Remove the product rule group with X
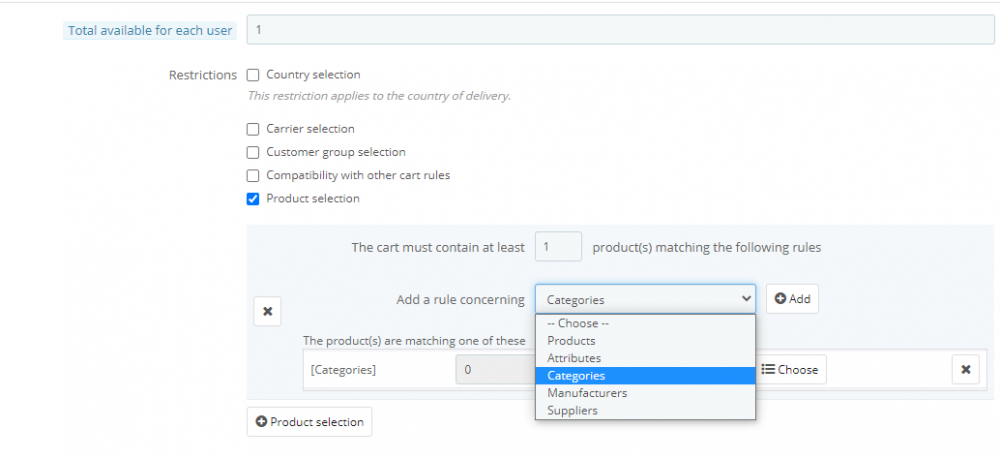This screenshot has height=459, width=1000. click(x=267, y=311)
